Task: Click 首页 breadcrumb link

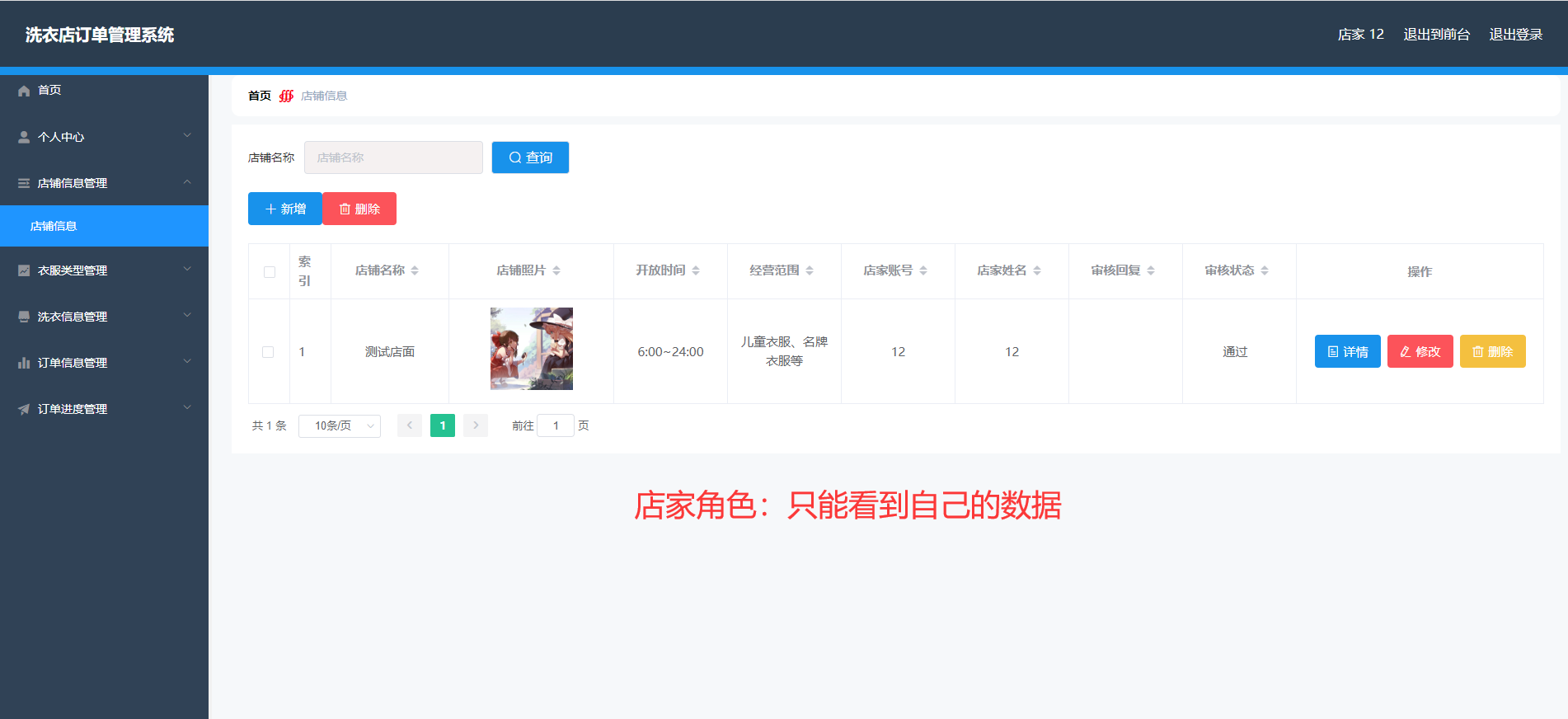Action: coord(260,96)
